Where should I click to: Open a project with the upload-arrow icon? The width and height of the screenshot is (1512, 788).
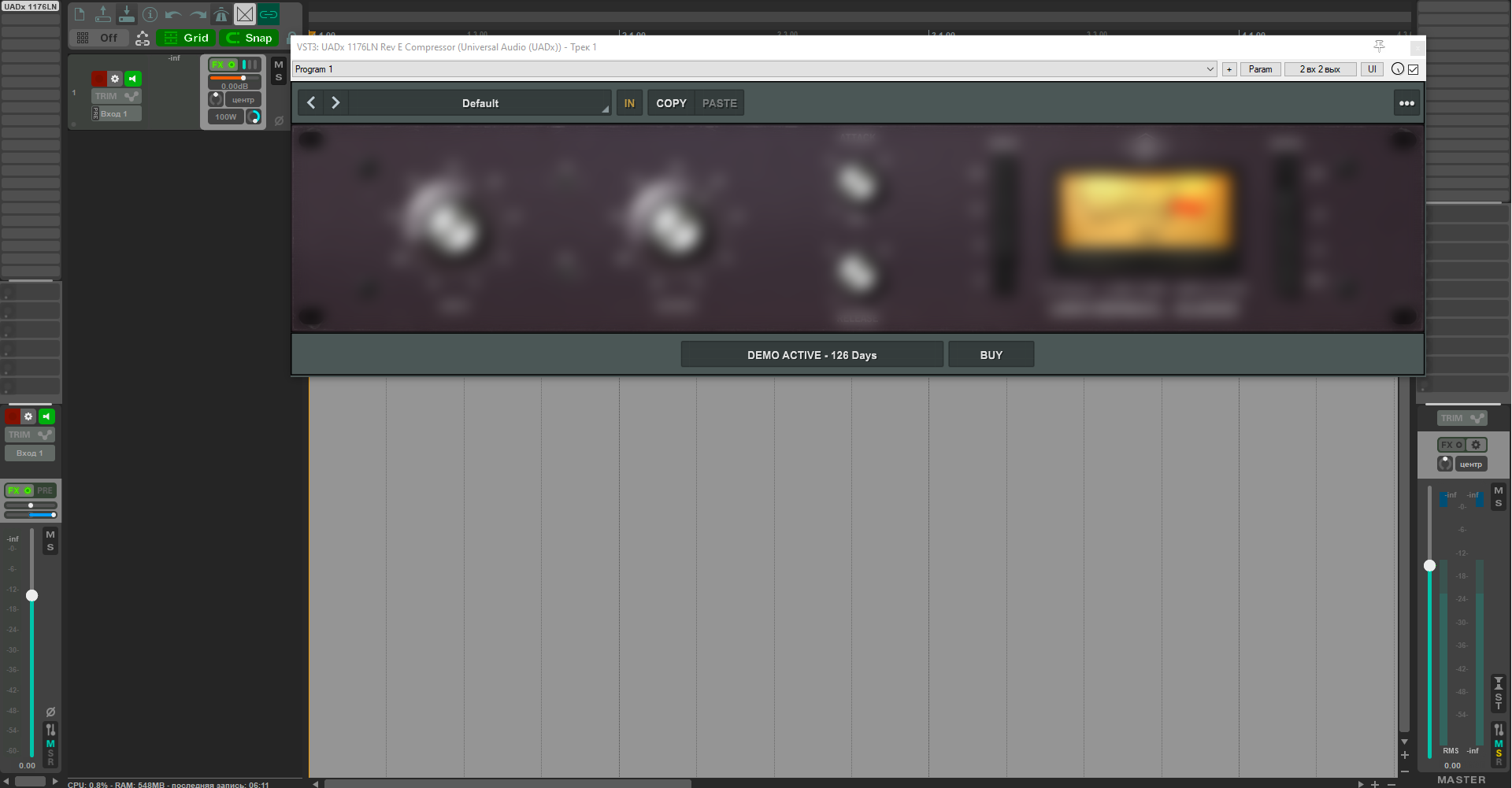point(103,14)
